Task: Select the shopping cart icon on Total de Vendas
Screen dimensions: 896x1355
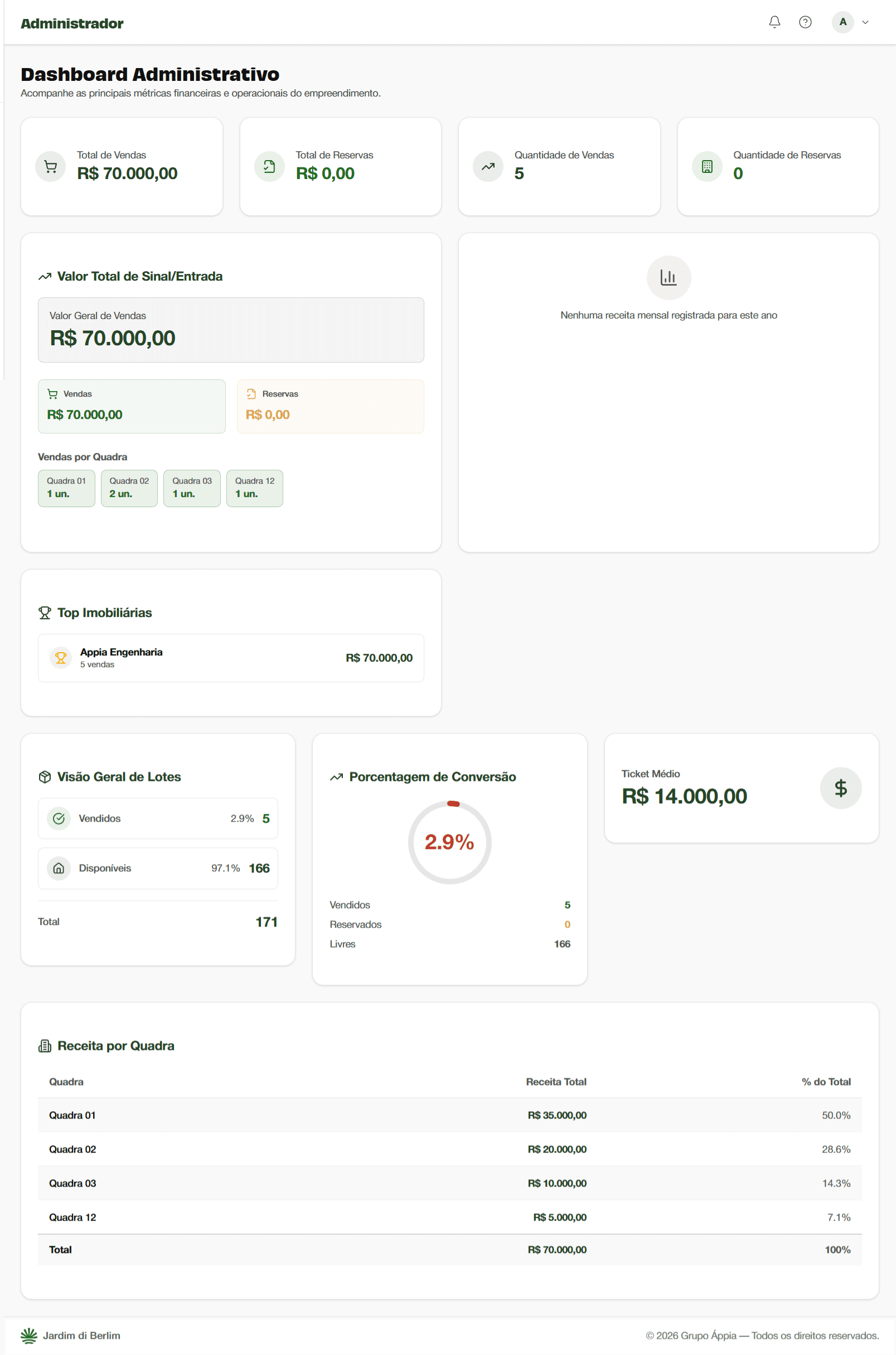Action: [50, 166]
